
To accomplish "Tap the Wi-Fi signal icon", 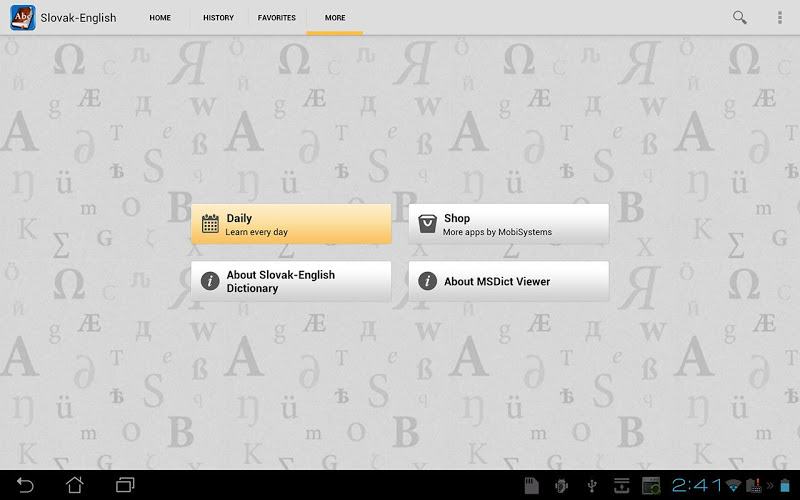I will 734,485.
